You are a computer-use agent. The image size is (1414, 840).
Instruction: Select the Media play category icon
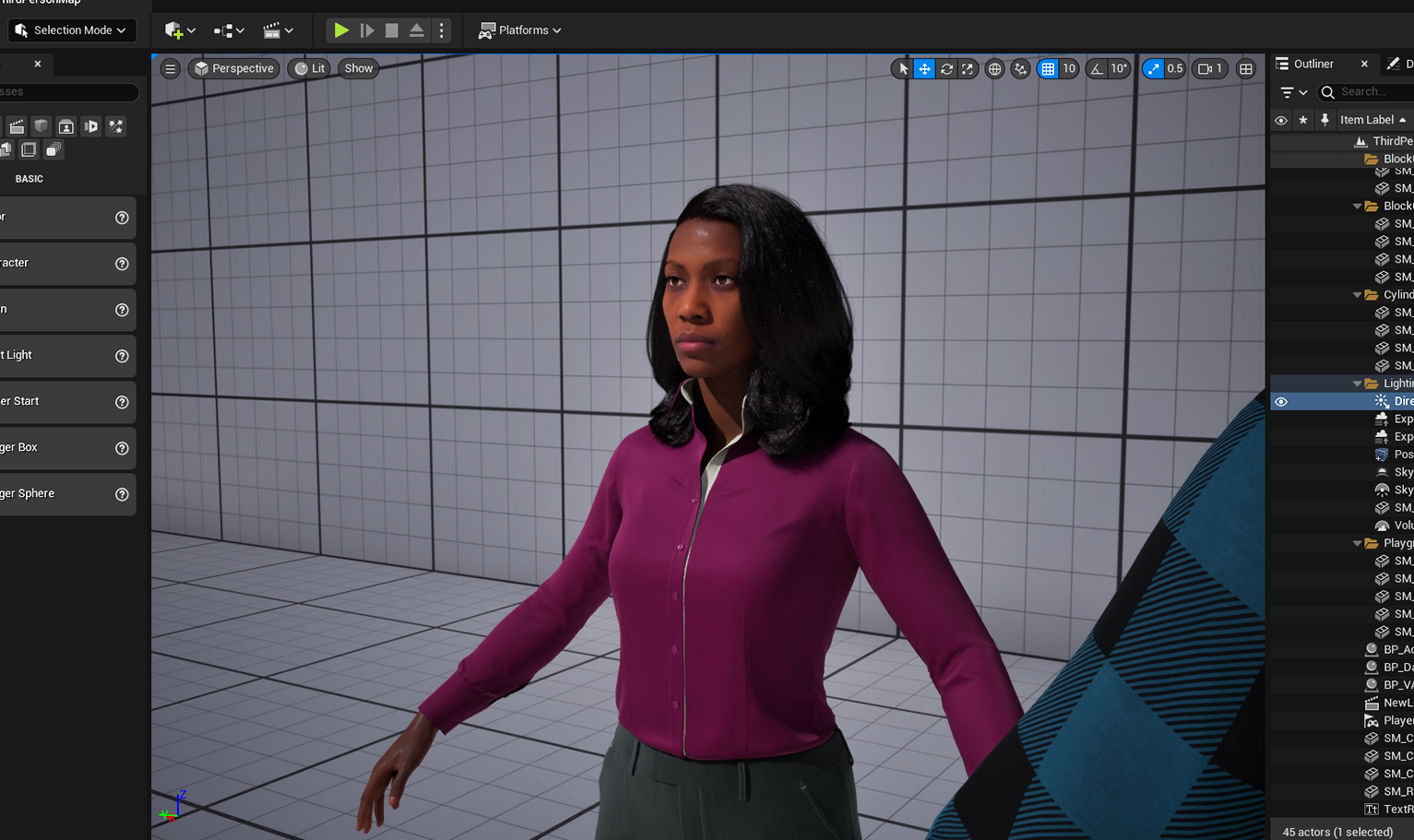click(x=90, y=126)
